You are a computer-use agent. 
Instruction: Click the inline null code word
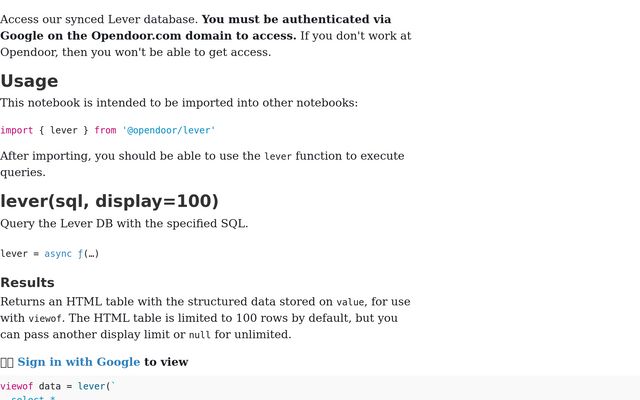pos(199,335)
